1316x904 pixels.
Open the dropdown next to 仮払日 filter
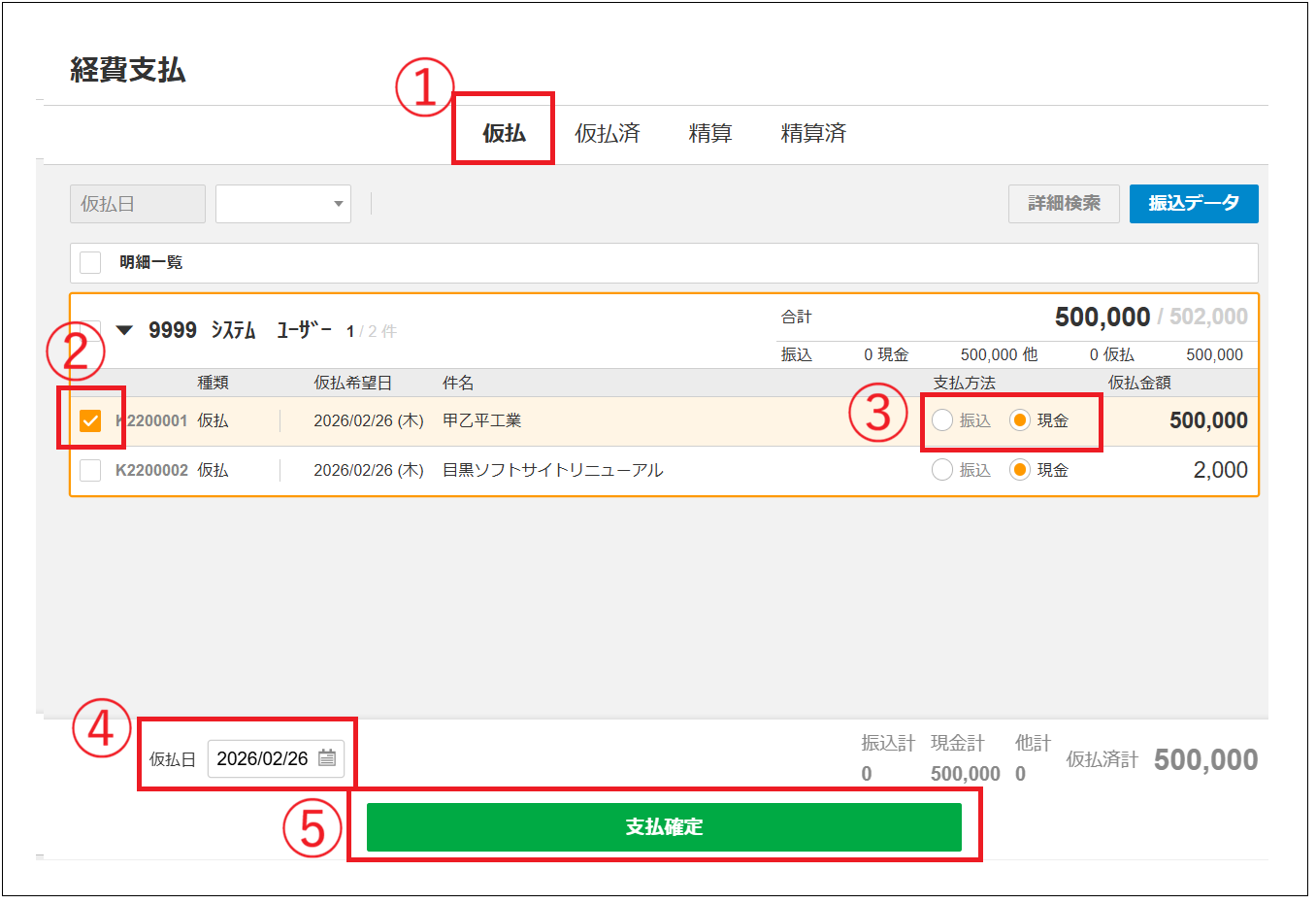283,204
